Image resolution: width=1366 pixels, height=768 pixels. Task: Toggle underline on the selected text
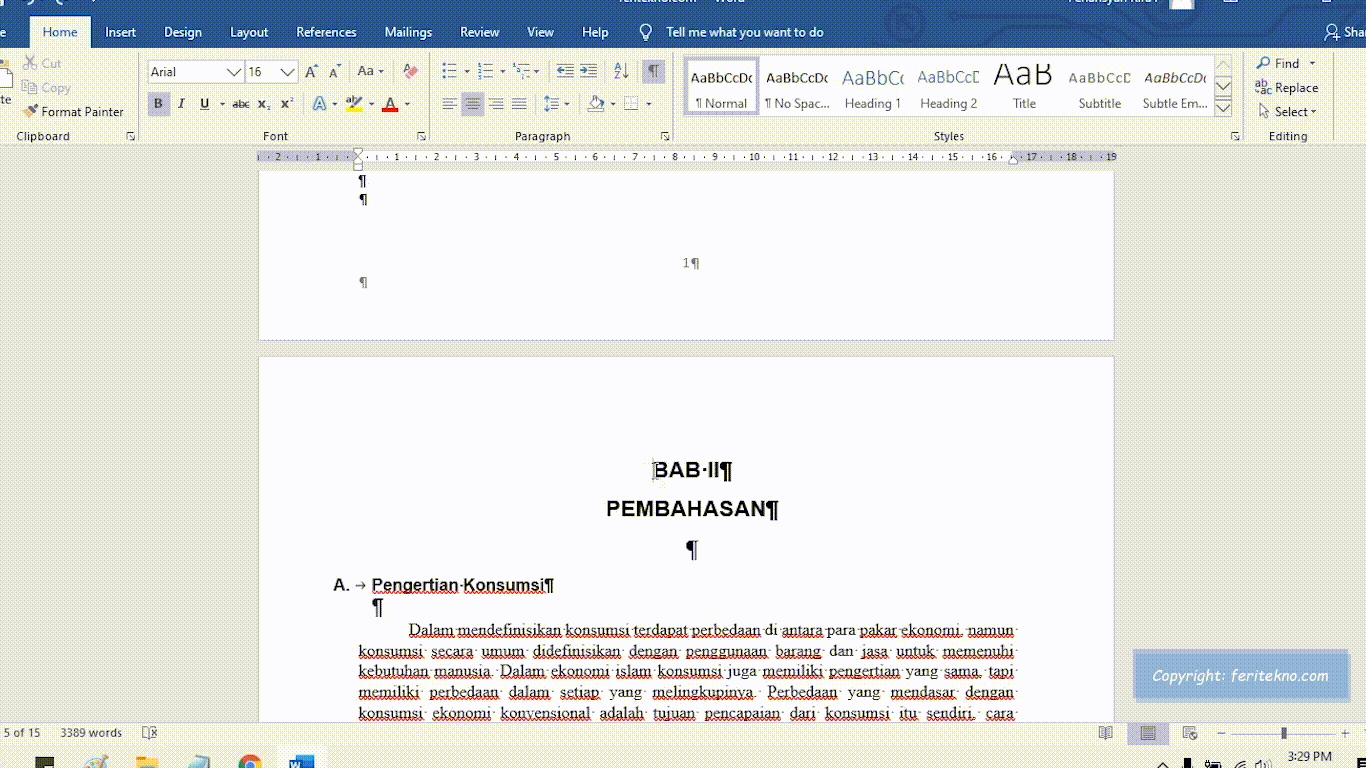[204, 104]
